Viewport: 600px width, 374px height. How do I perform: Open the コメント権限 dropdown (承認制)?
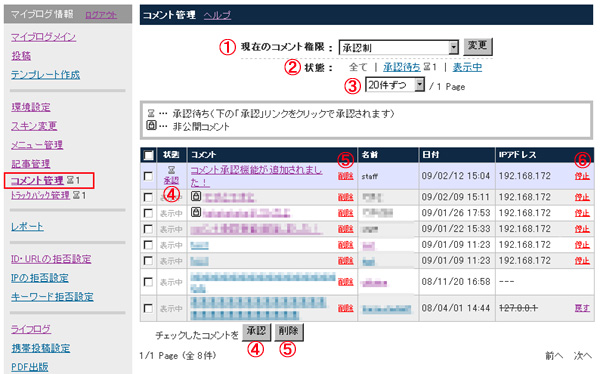click(398, 47)
